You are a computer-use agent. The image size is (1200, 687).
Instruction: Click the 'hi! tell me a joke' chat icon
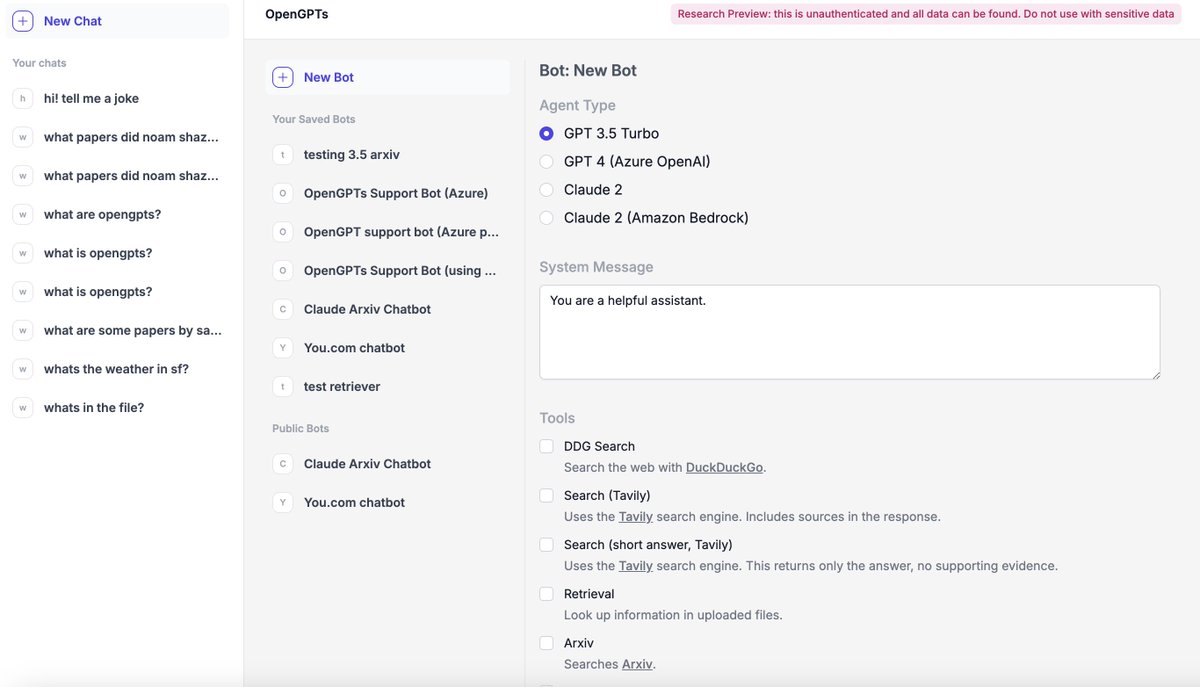[x=22, y=98]
